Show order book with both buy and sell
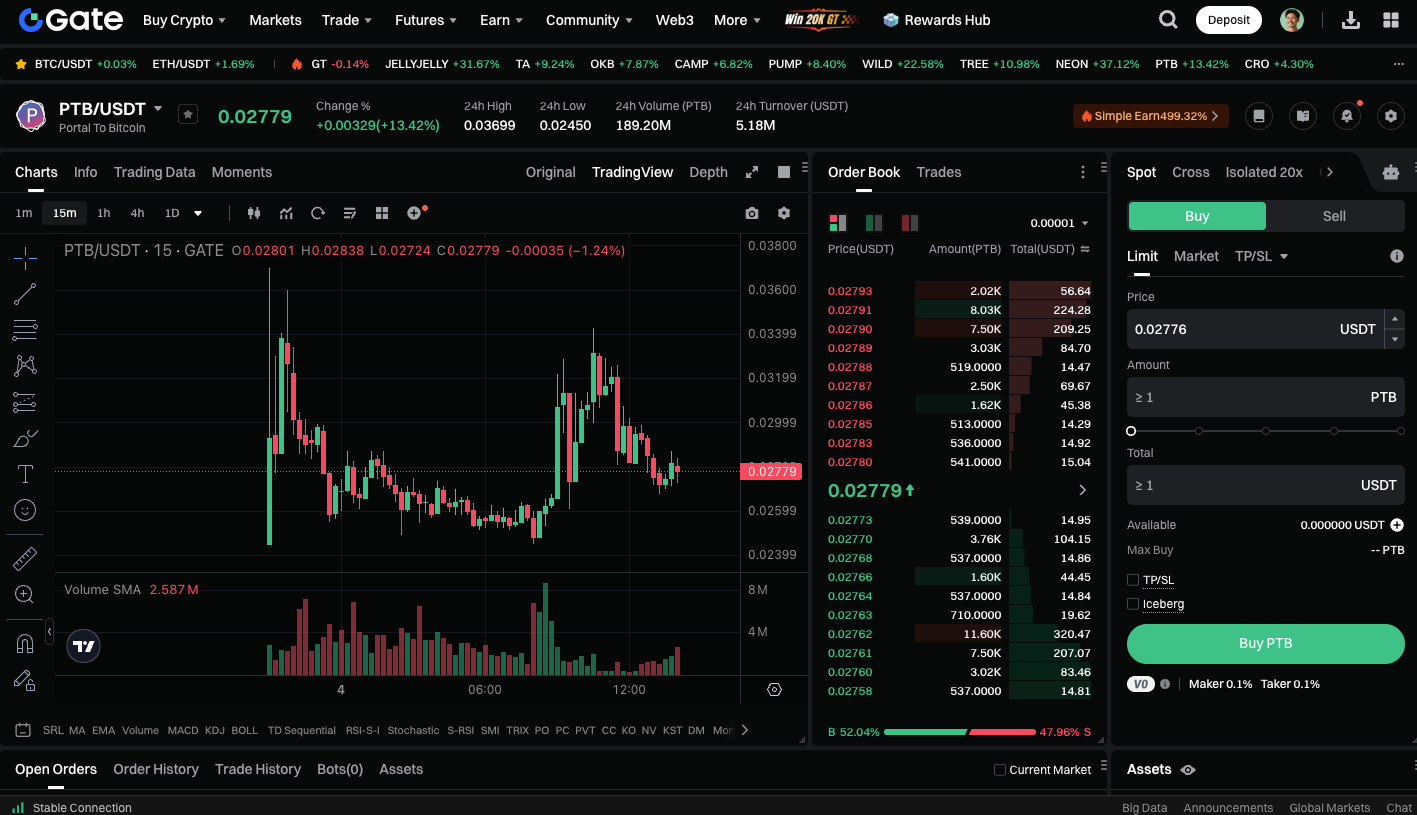The height and width of the screenshot is (815, 1417). click(838, 222)
